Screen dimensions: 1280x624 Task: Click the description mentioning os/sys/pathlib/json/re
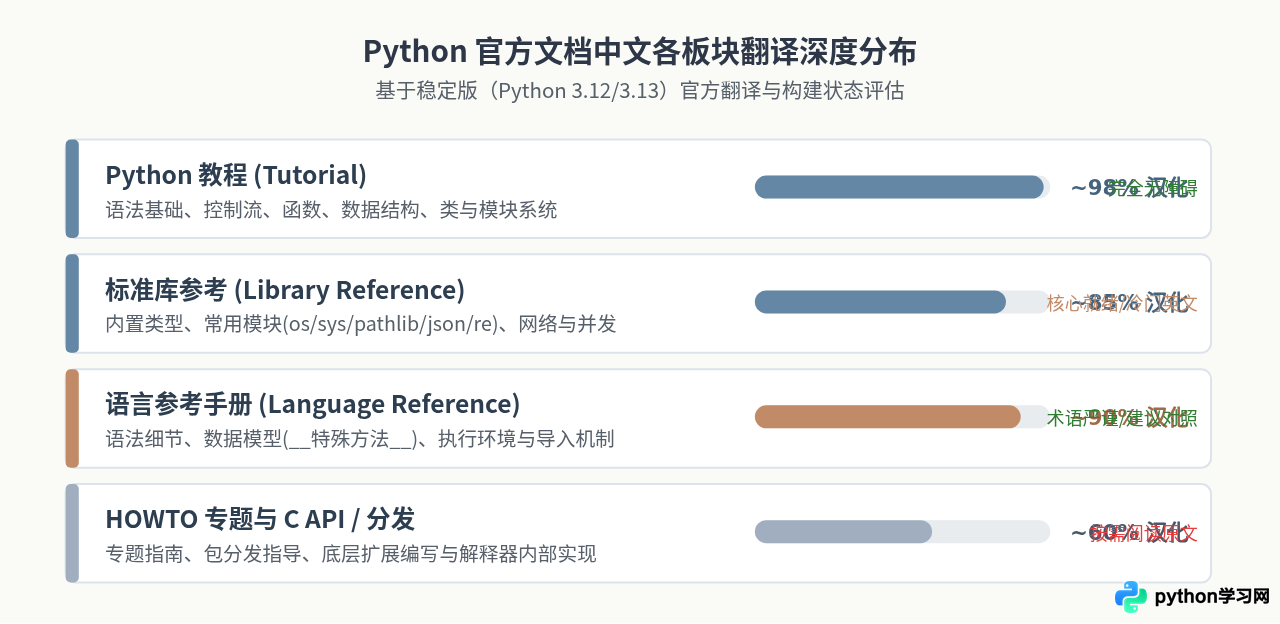[x=361, y=324]
